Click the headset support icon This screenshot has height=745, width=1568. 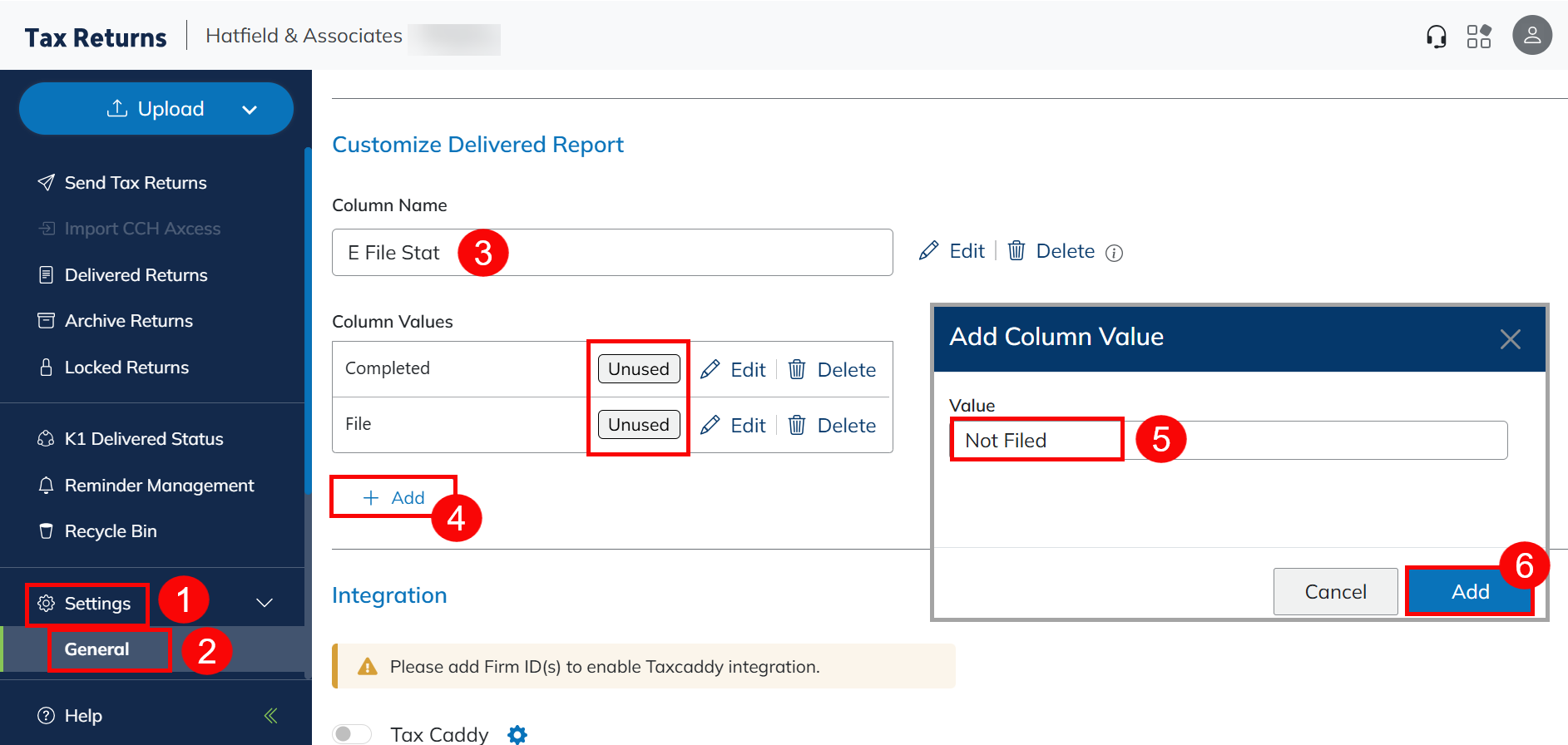(x=1436, y=37)
